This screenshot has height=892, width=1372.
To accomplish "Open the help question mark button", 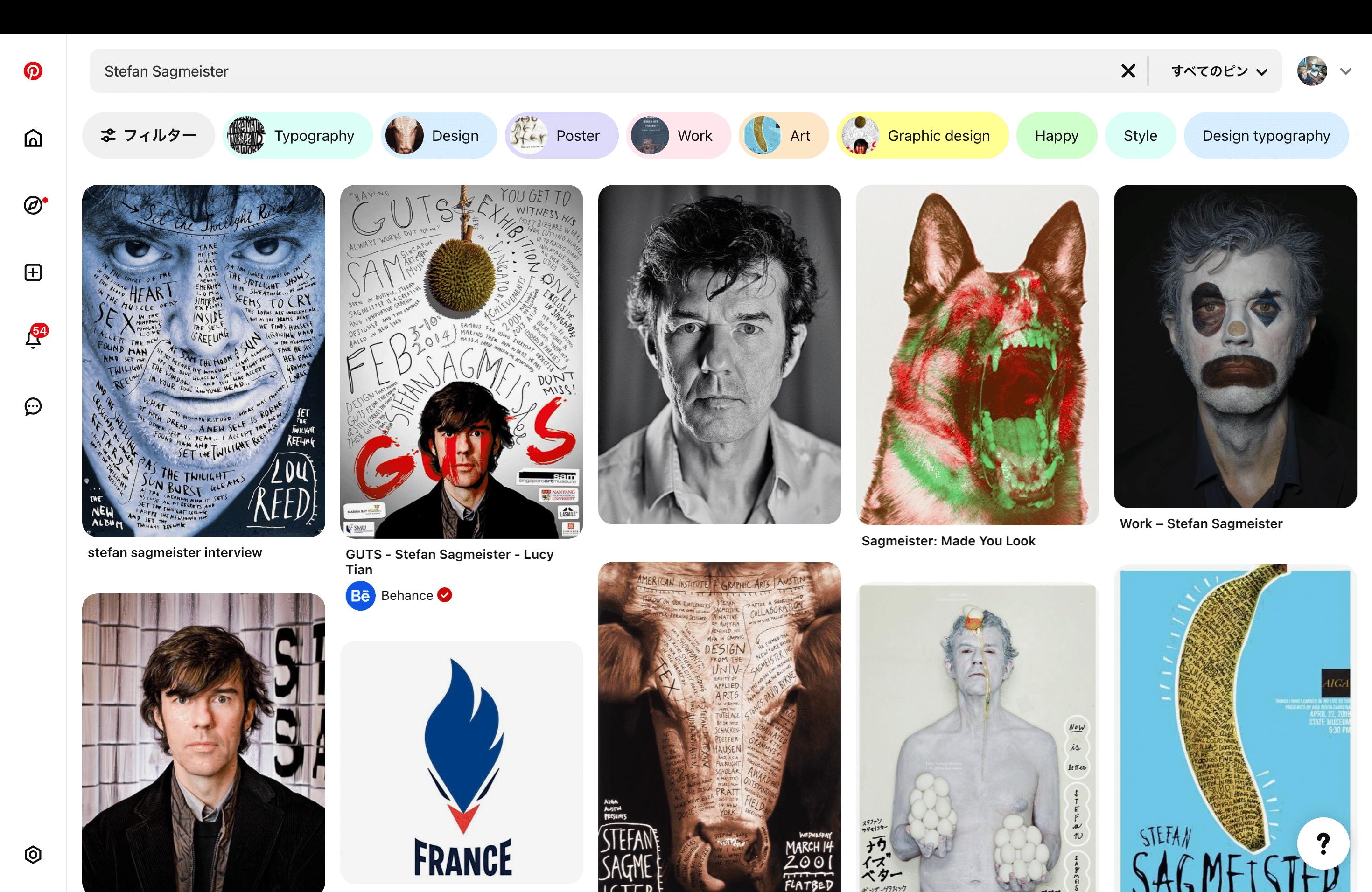I will click(1323, 843).
